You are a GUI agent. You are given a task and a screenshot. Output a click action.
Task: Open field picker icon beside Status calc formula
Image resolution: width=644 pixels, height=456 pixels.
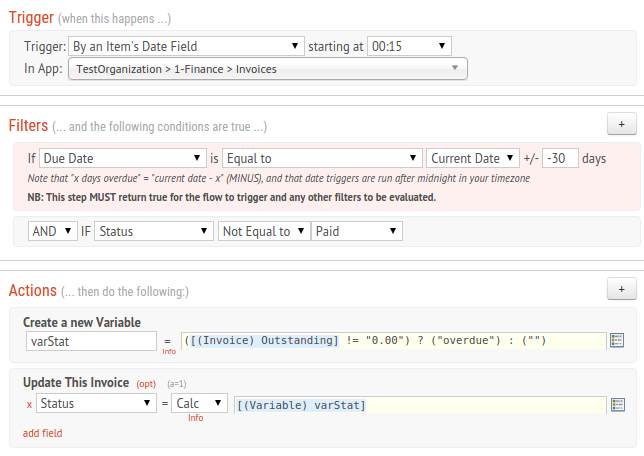618,405
